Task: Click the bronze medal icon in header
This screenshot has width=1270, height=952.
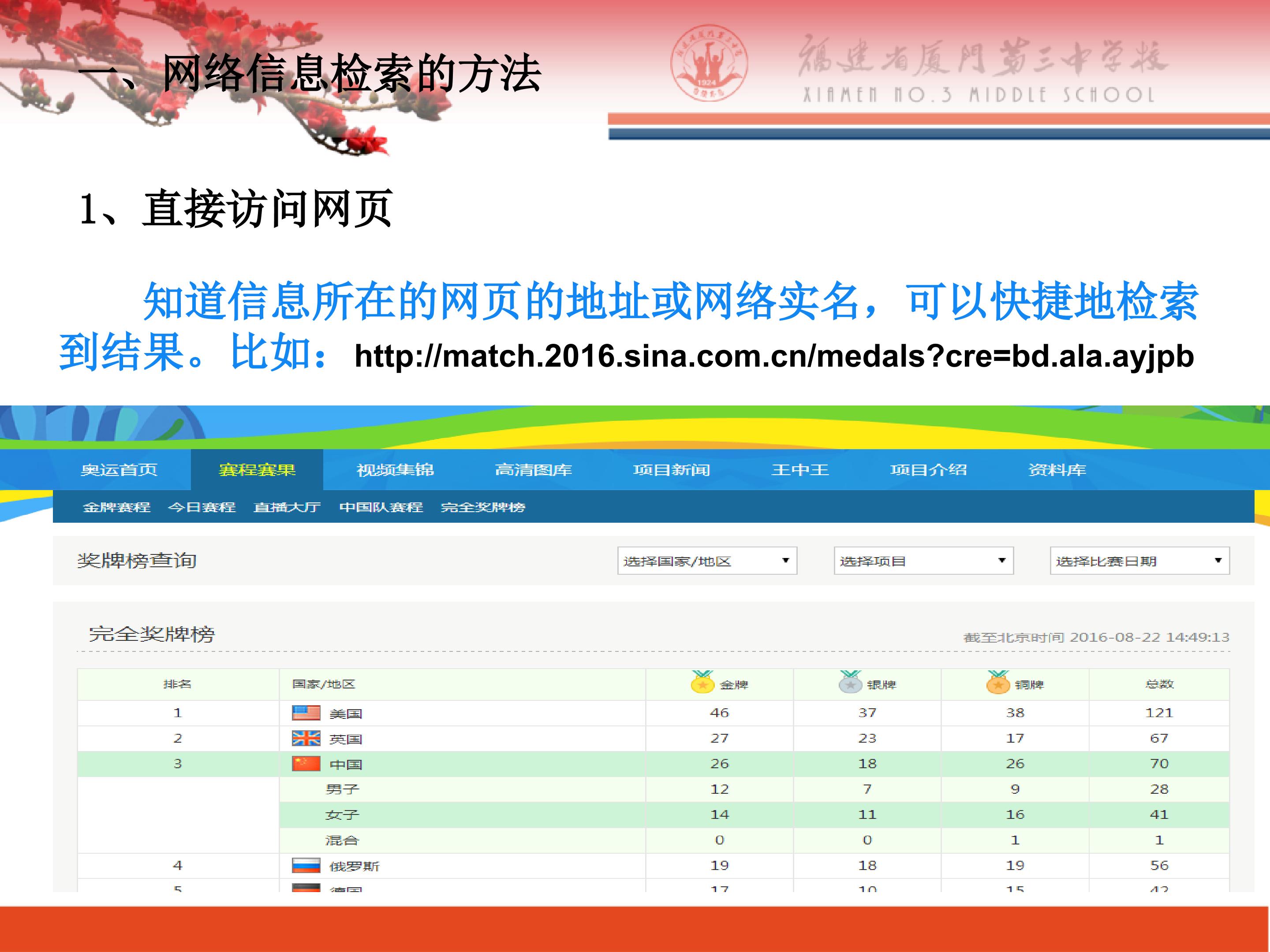Action: [998, 682]
